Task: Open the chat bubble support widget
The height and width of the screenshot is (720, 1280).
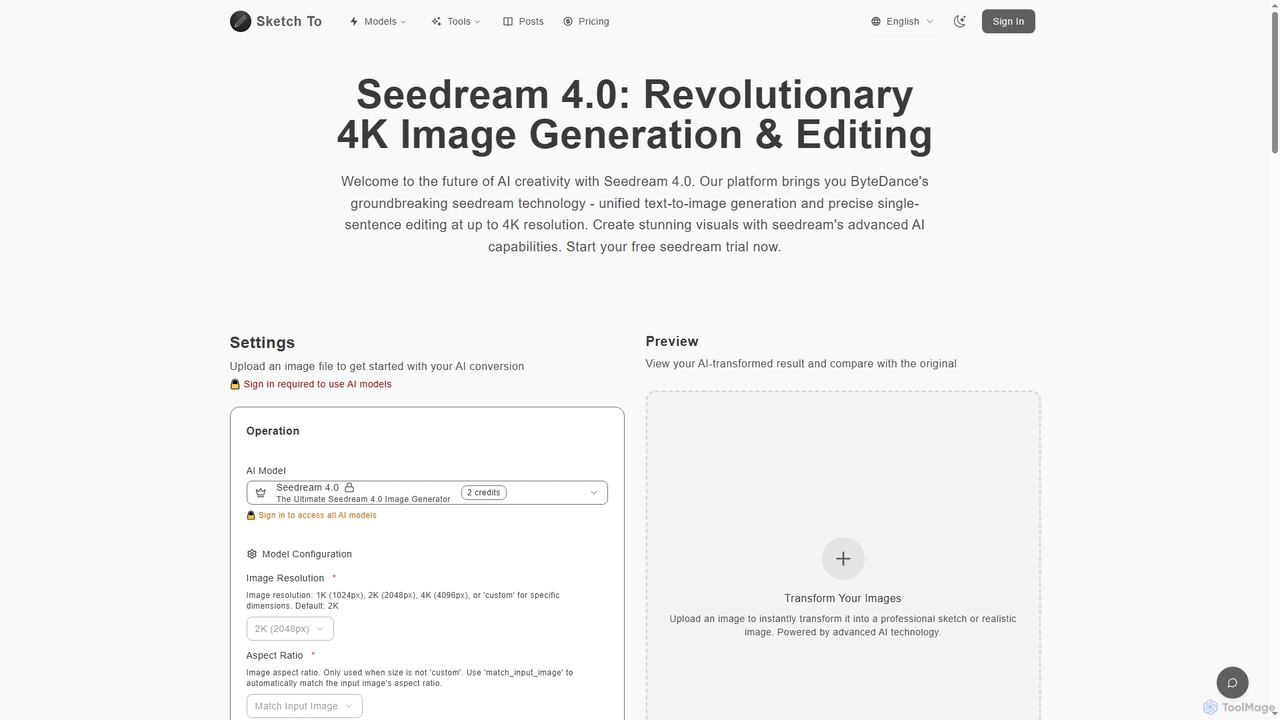Action: [x=1232, y=683]
